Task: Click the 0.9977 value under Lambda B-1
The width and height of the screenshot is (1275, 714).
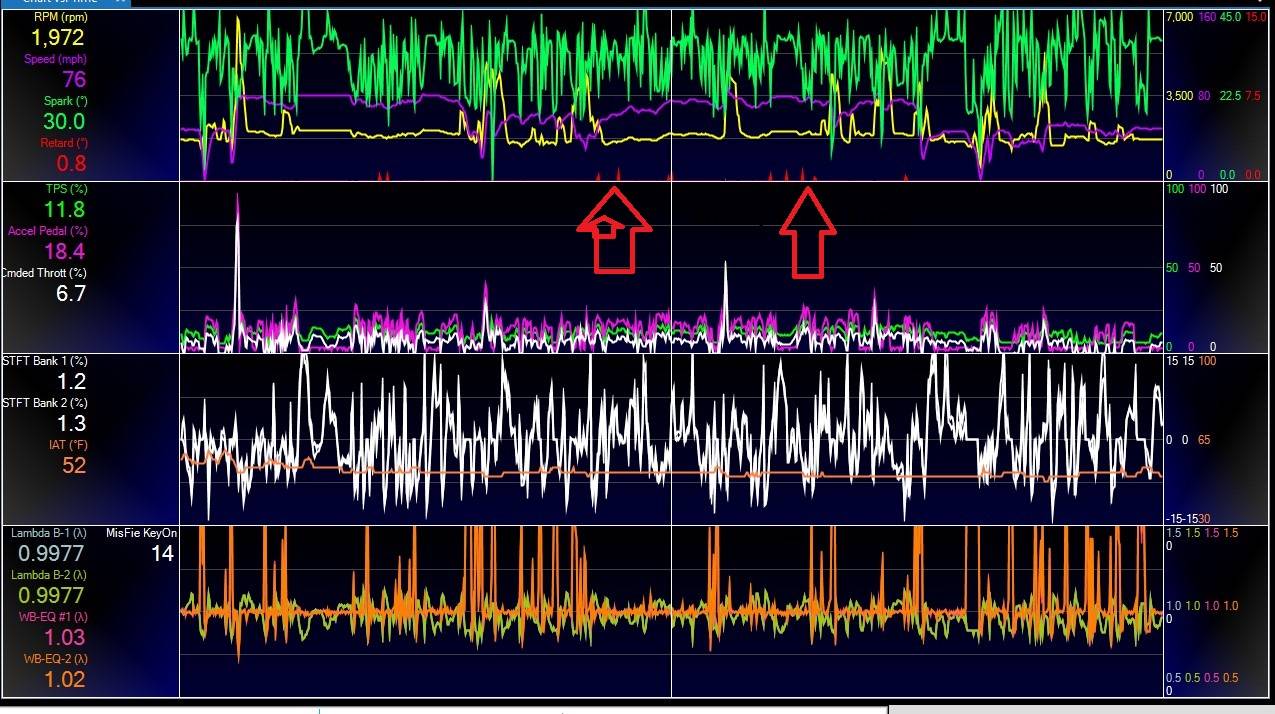Action: click(x=52, y=554)
